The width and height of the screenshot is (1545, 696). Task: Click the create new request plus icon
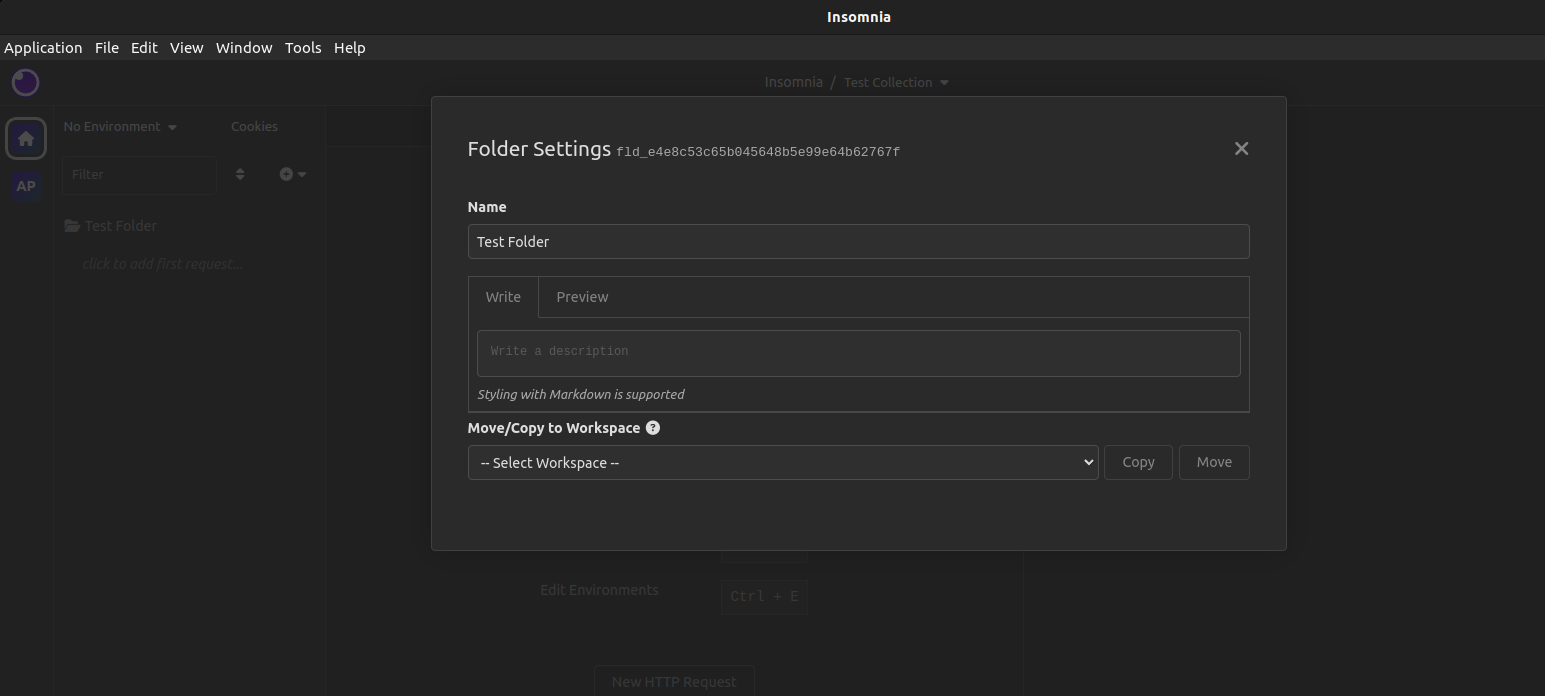pyautogui.click(x=292, y=174)
